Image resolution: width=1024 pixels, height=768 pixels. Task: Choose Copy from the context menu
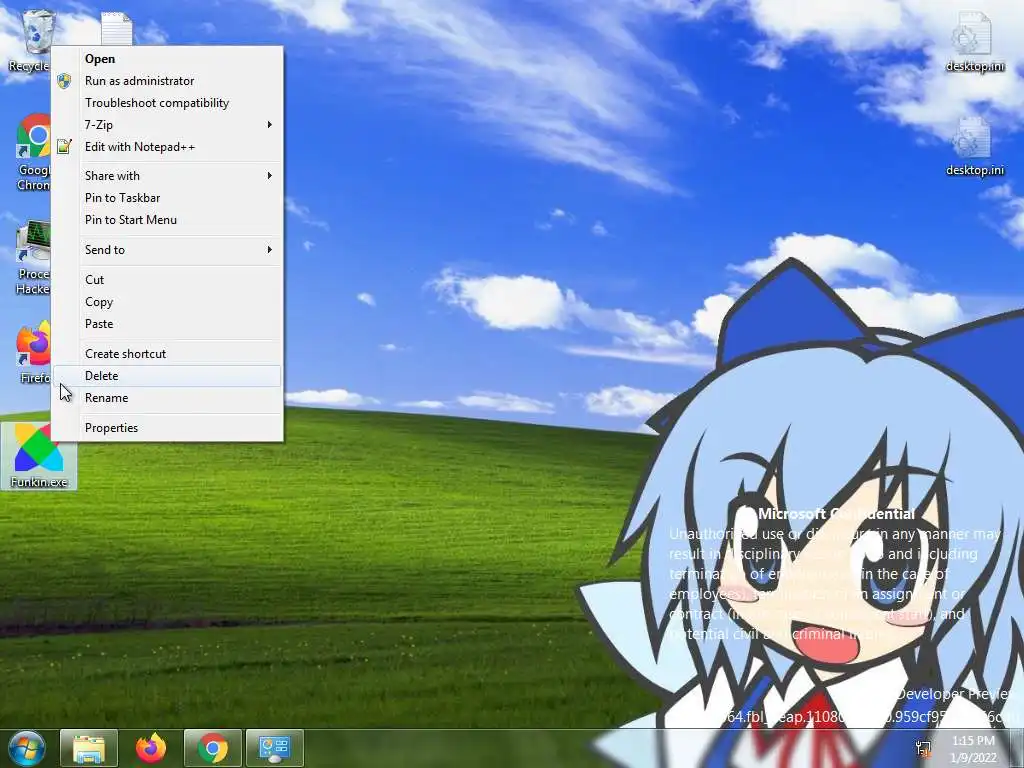[x=167, y=302]
